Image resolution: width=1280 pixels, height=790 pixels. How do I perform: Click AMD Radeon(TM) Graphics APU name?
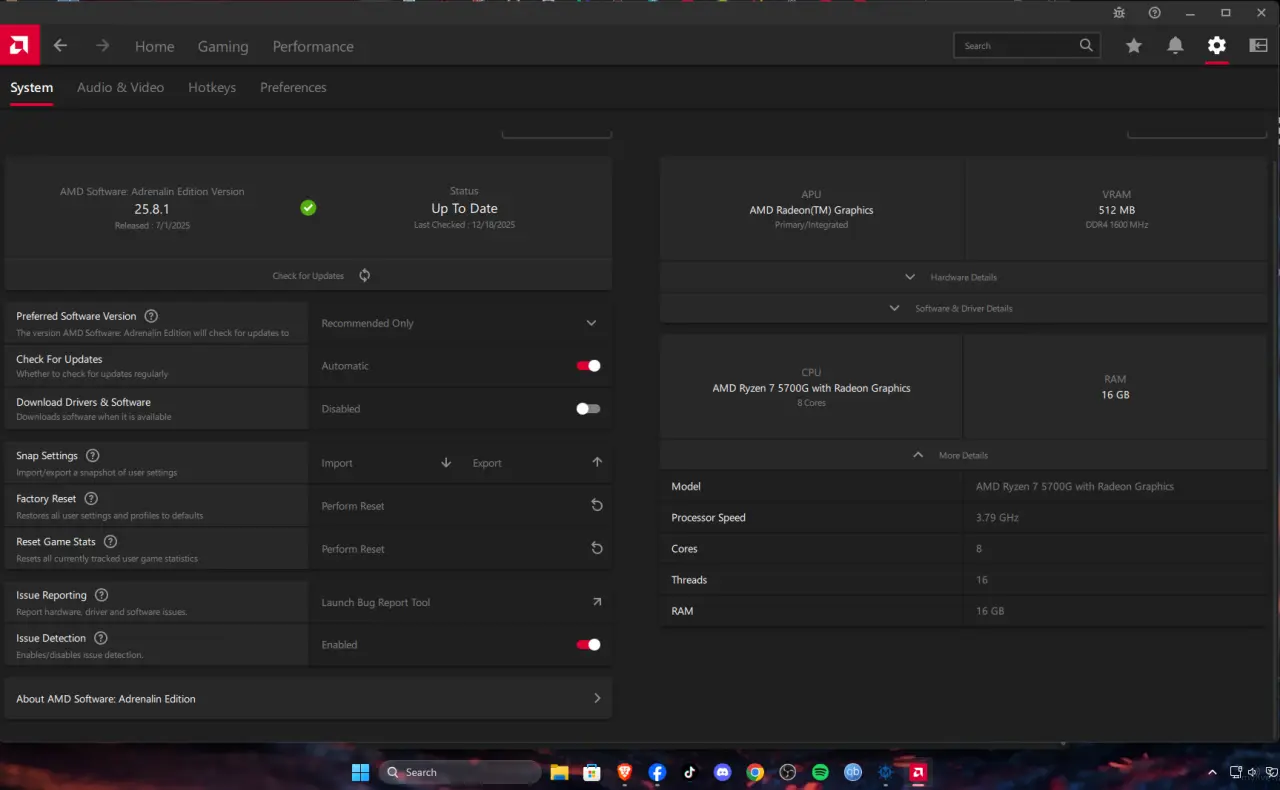pos(811,210)
